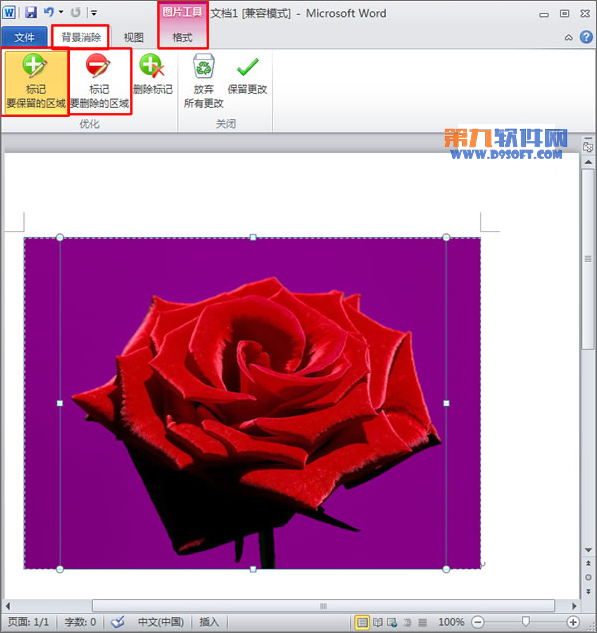This screenshot has width=597, height=633.
Task: Click the right-middle marquee handle
Action: (x=446, y=403)
